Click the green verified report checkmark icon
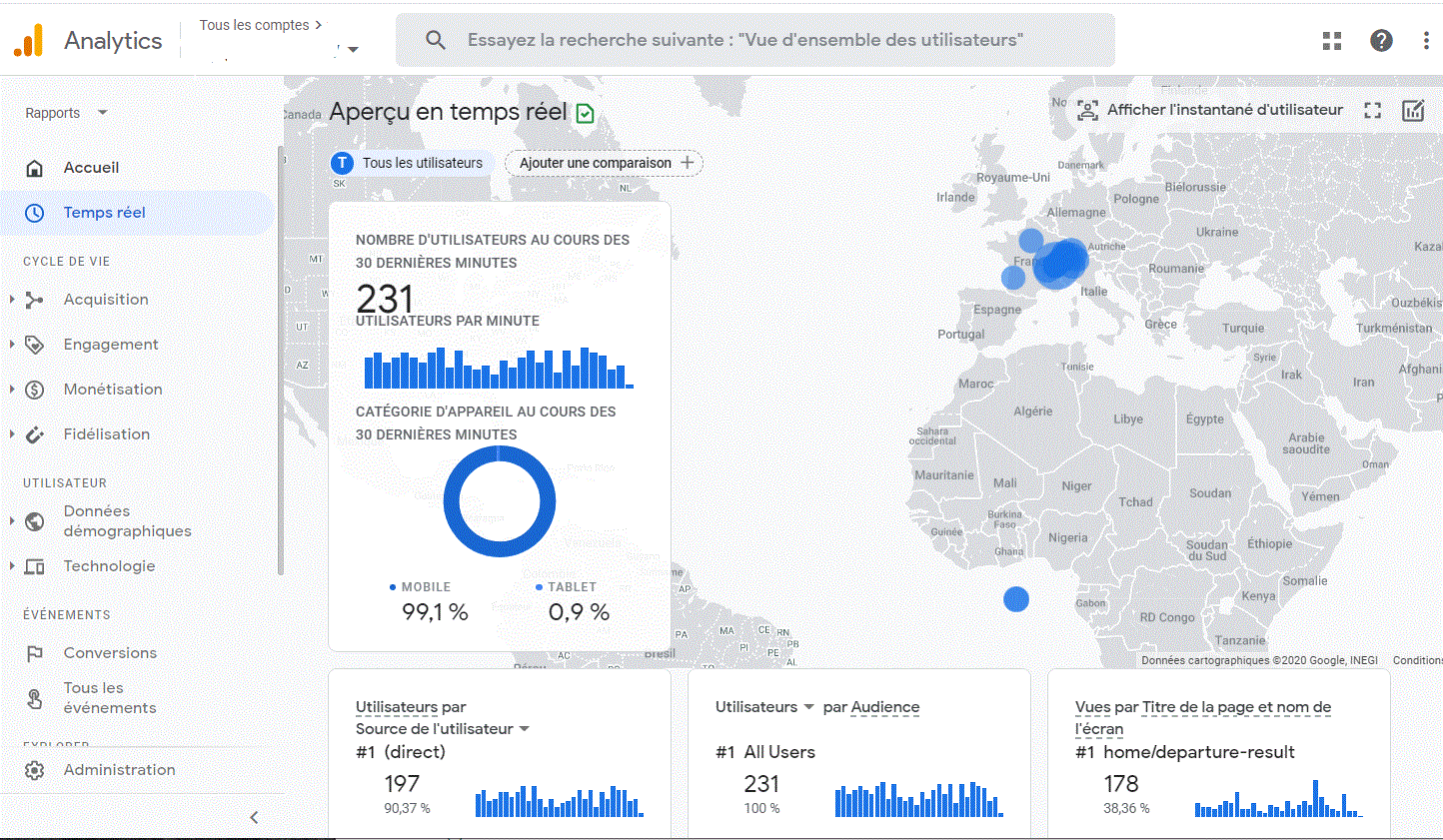Image resolution: width=1443 pixels, height=840 pixels. pos(586,113)
